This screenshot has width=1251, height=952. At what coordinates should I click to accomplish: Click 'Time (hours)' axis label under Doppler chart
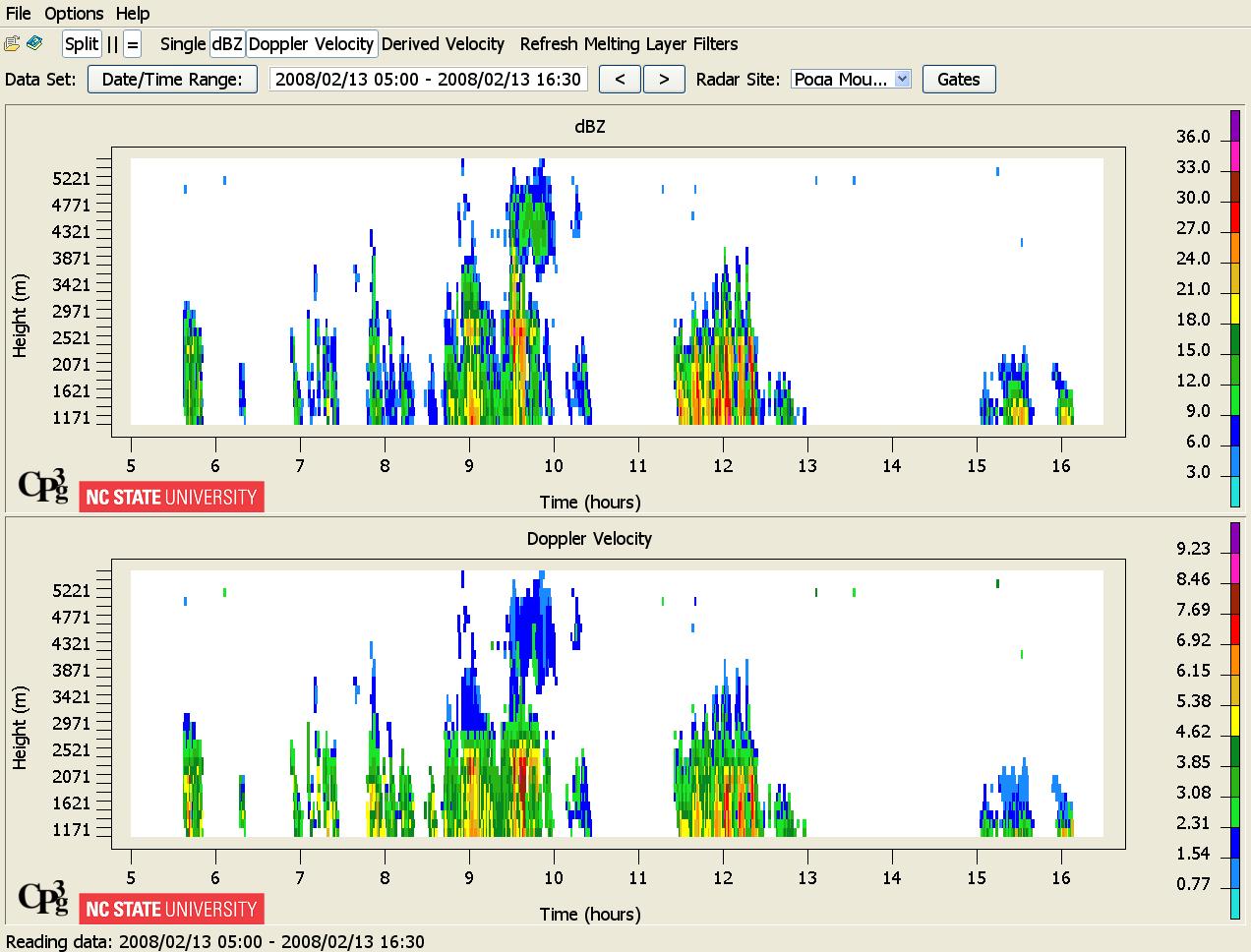[590, 914]
